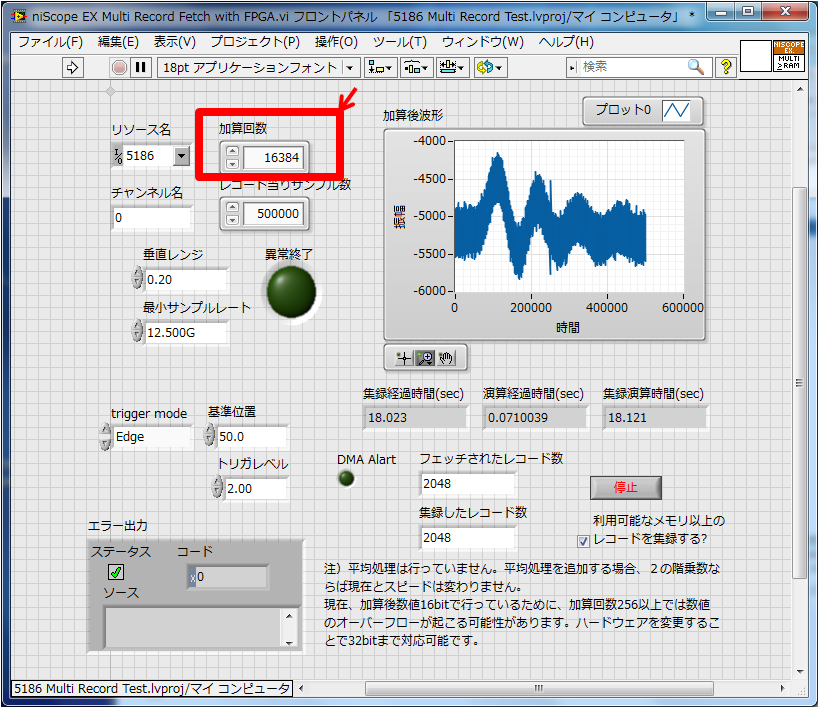
Task: Open the ウィンドウ(W) menu
Action: 483,42
